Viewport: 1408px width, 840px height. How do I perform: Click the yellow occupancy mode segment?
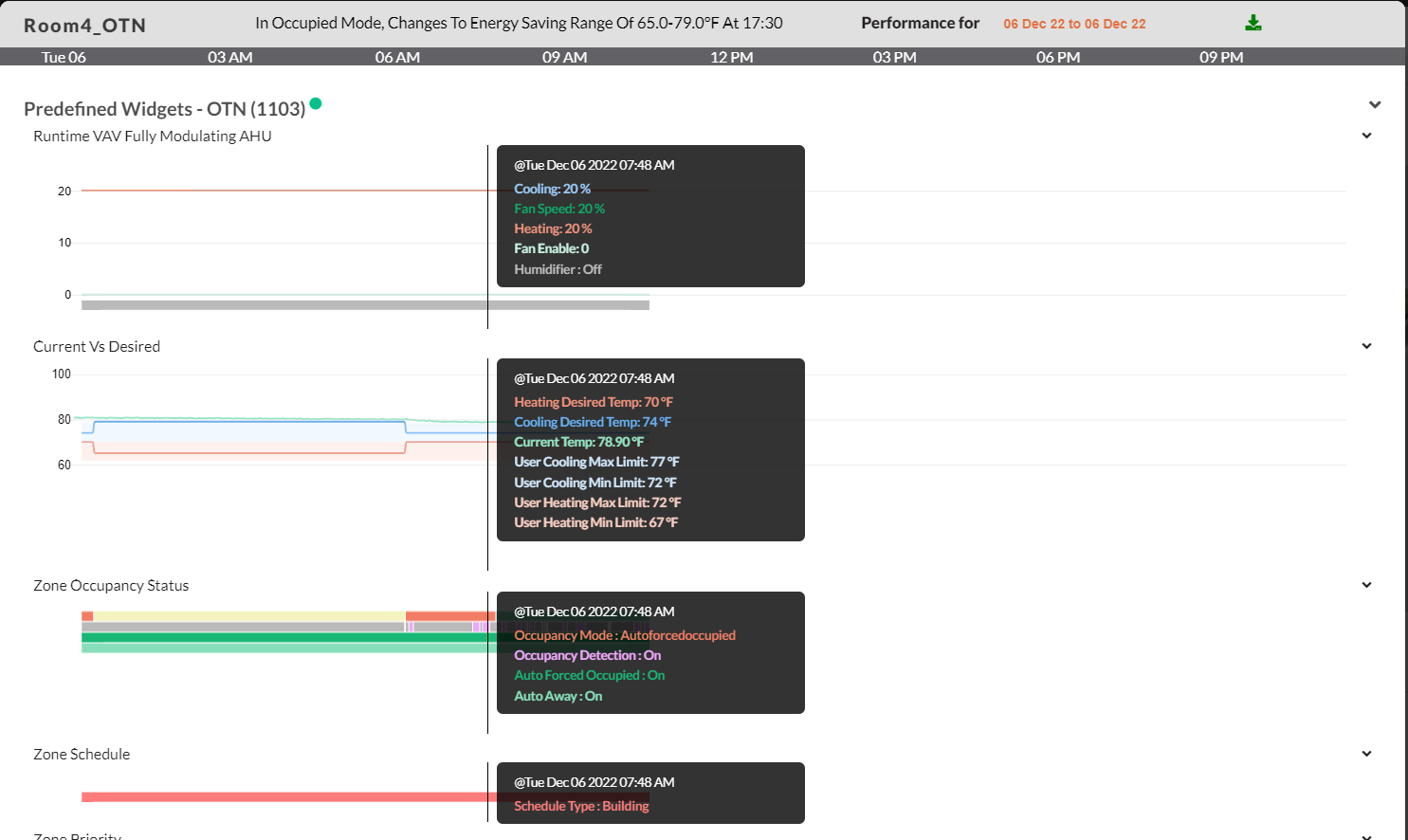247,616
